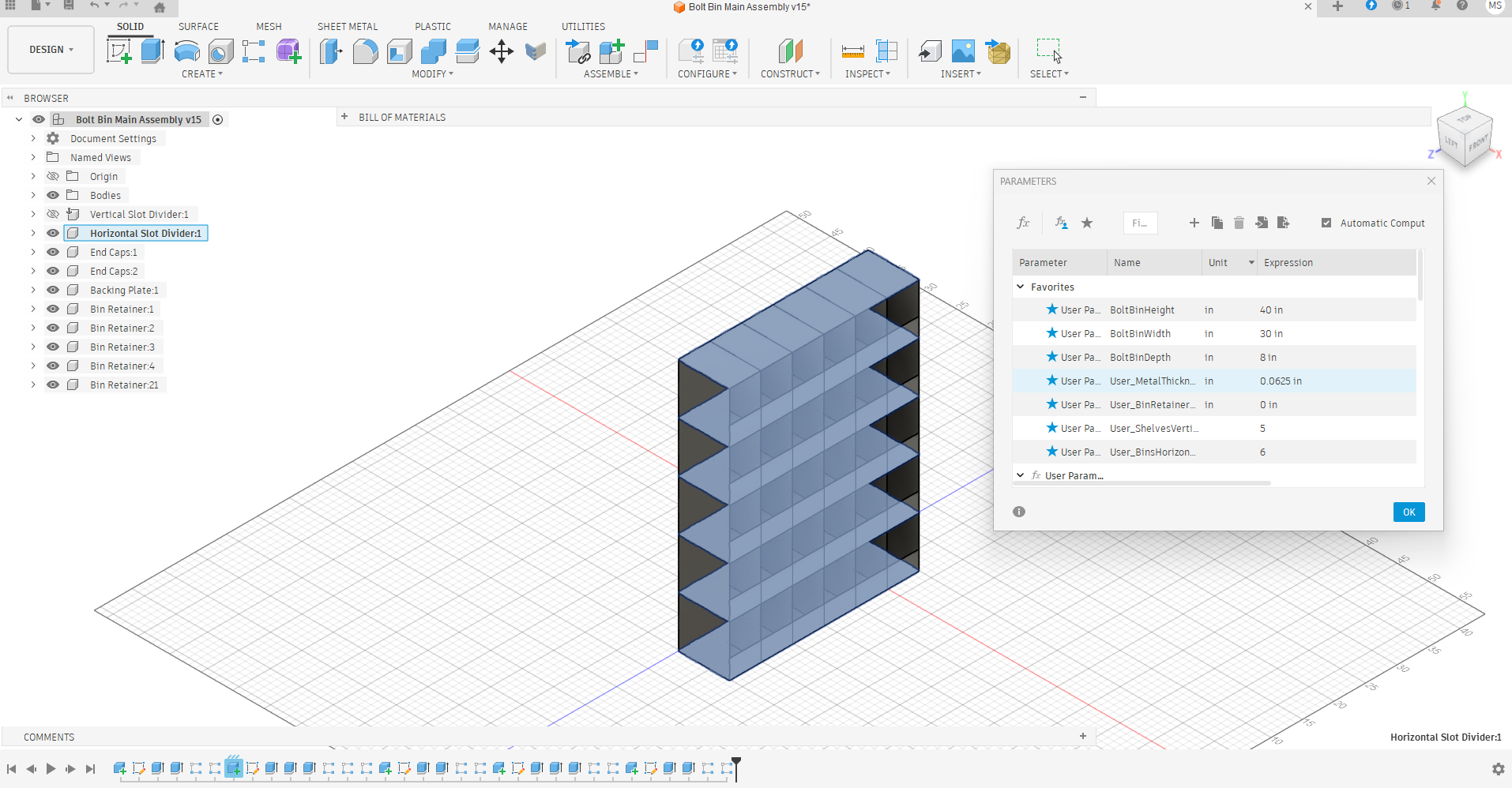Collapse the Favorites section in Parameters
1512x788 pixels.
pos(1021,287)
